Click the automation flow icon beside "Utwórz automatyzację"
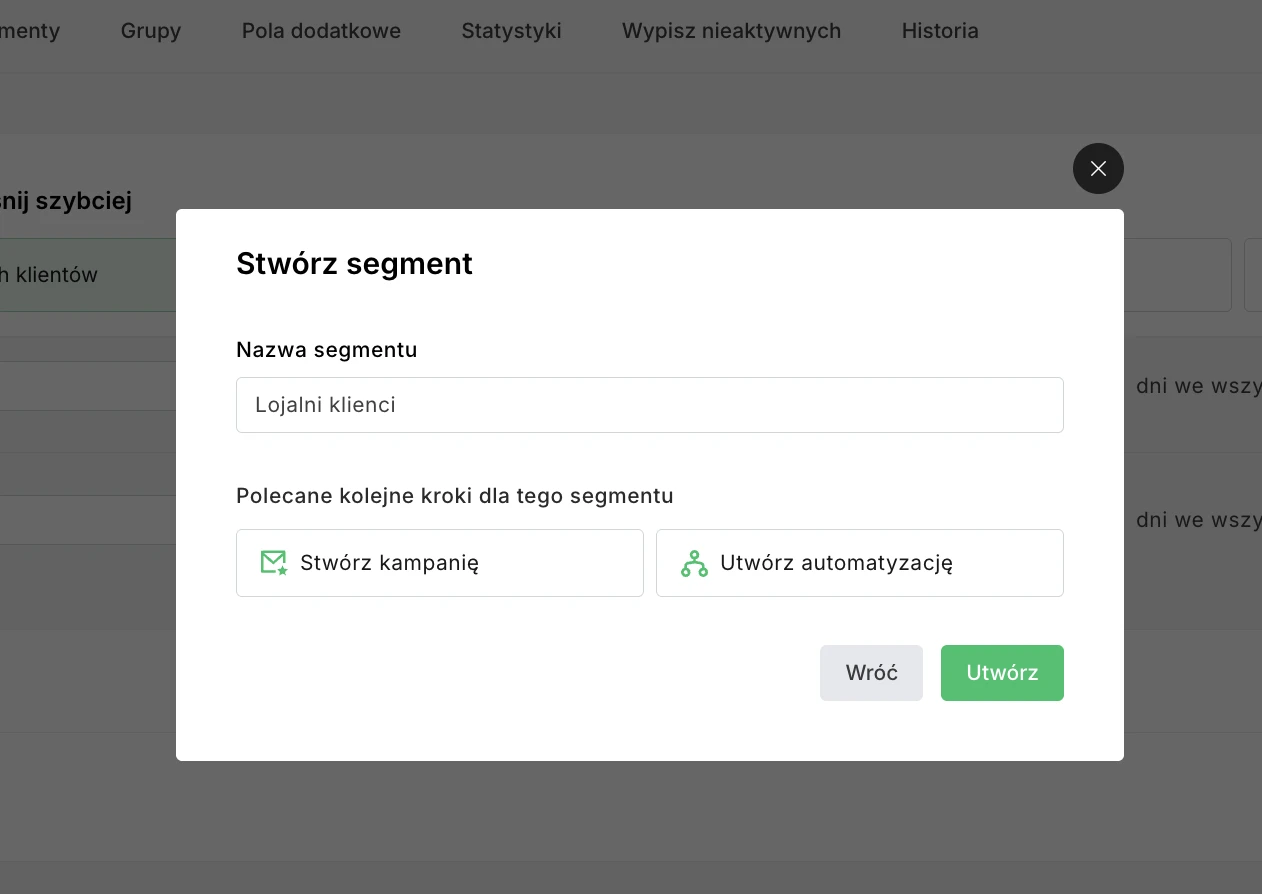This screenshot has height=894, width=1262. coord(692,562)
